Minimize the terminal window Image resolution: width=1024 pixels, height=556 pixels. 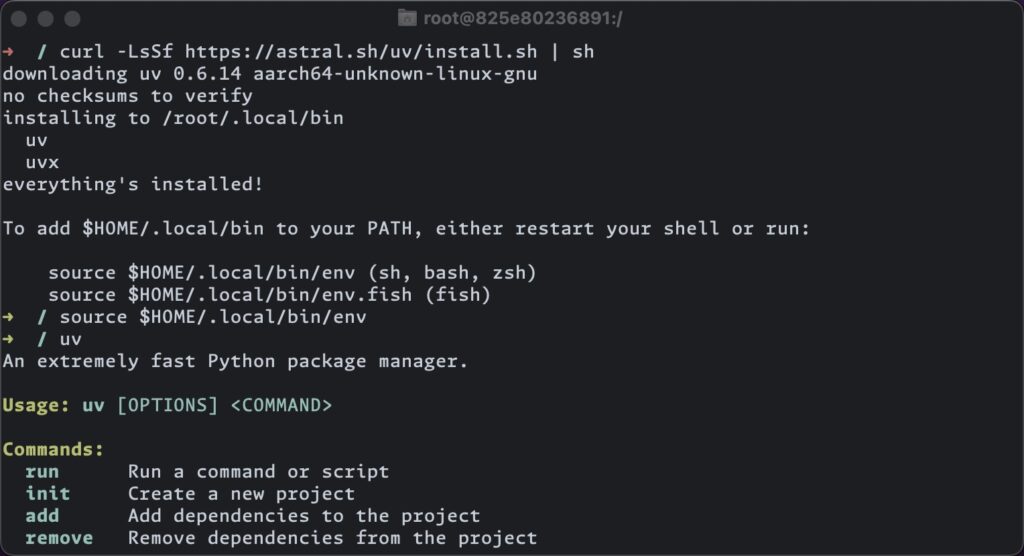coord(46,18)
